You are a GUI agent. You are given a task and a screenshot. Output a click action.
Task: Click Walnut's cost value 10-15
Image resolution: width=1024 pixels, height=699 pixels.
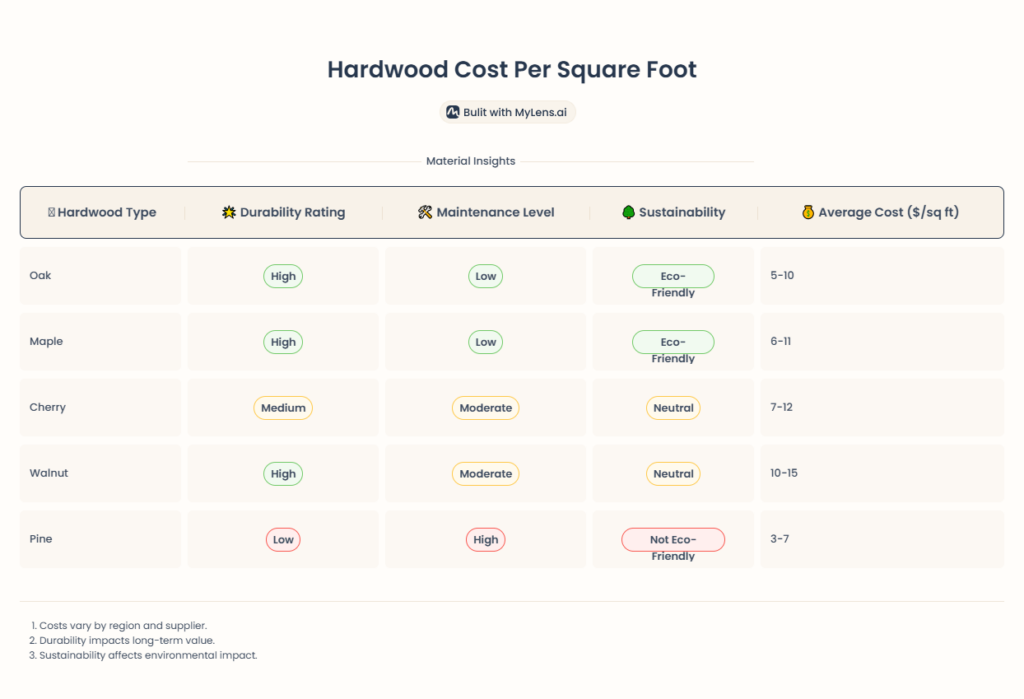[784, 473]
